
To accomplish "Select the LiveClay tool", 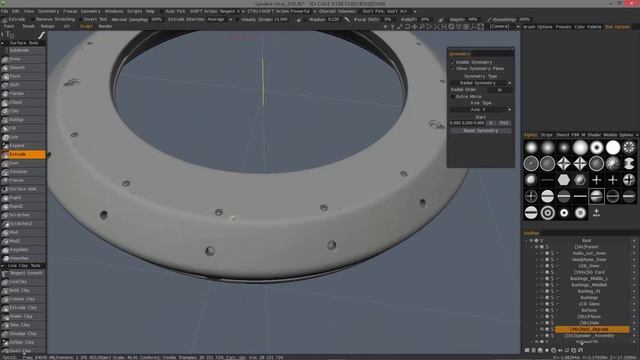I will 23,282.
